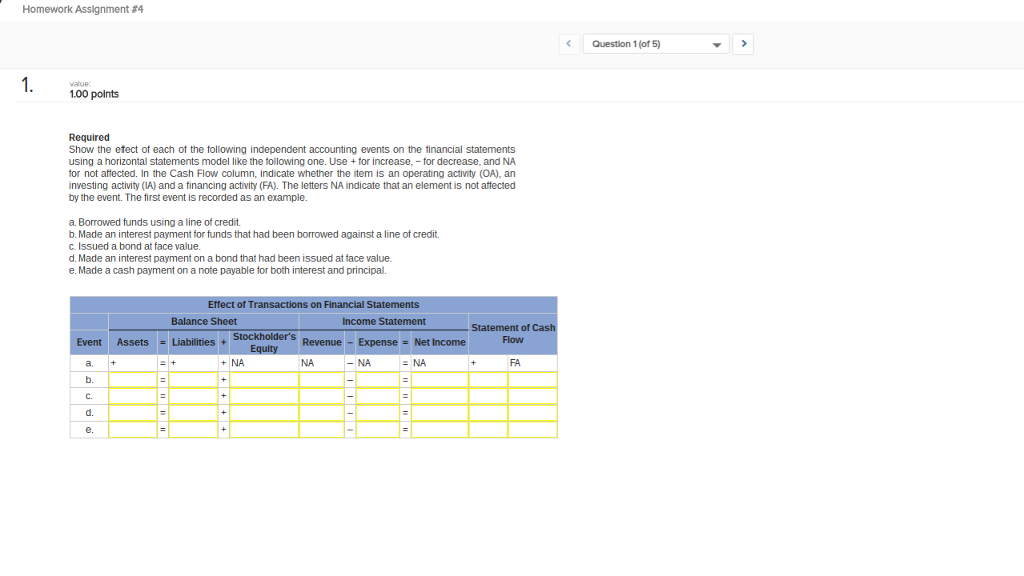Click the Stockholder's Equity cell for event b
The image size is (1024, 576).
264,379
